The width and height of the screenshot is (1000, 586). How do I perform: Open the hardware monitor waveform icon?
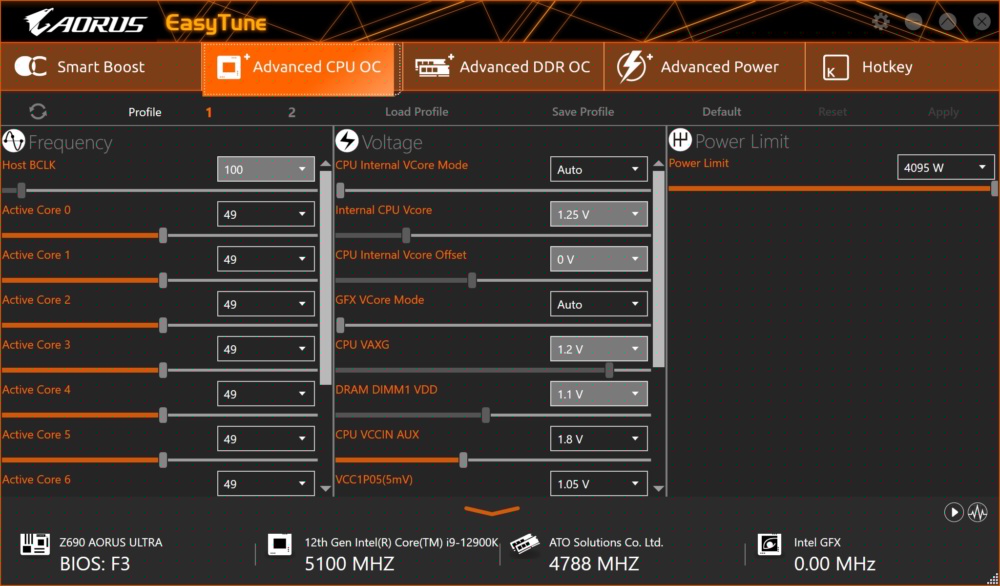(x=978, y=512)
